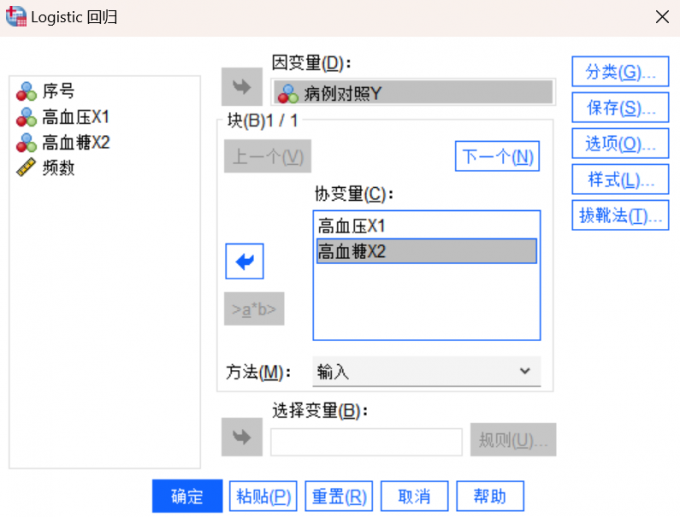Open the 分类(G) categorical dialog
The image size is (680, 517).
pos(620,72)
